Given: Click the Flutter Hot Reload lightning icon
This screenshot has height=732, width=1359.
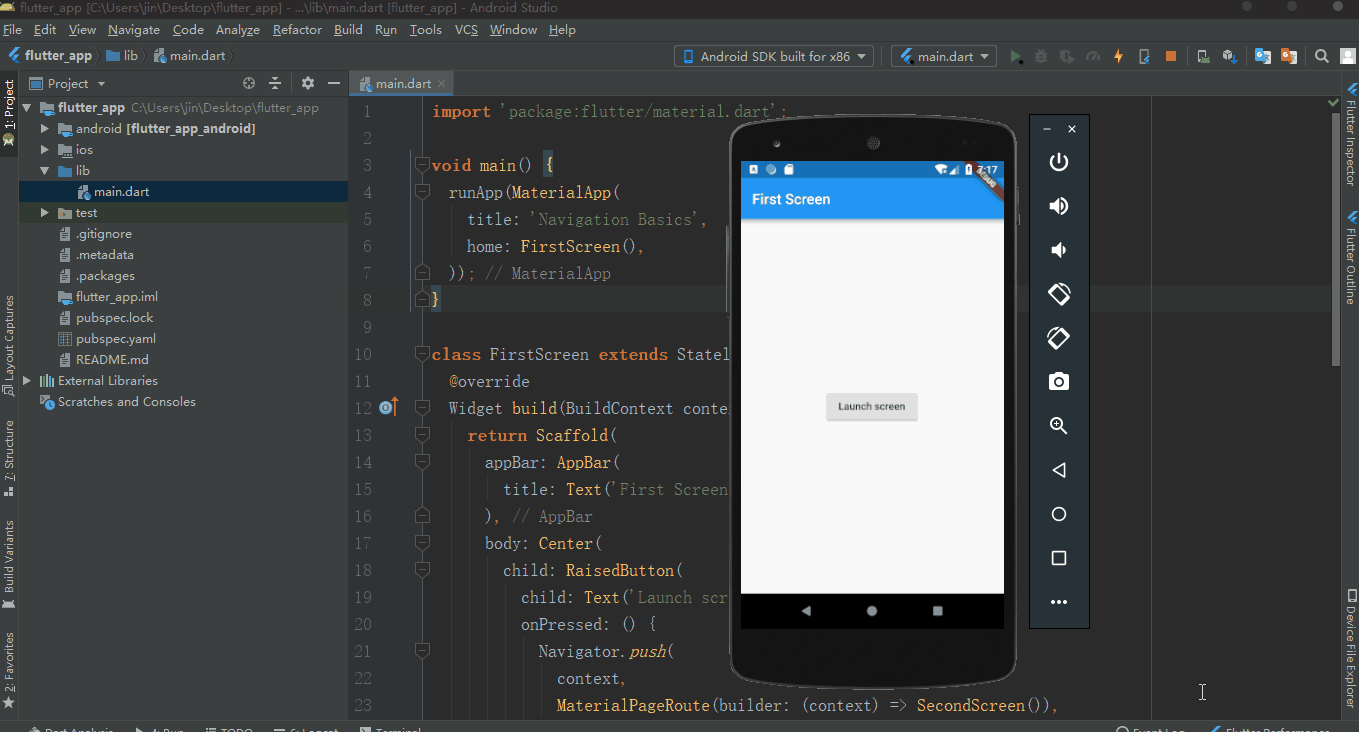Looking at the screenshot, I should pyautogui.click(x=1118, y=57).
